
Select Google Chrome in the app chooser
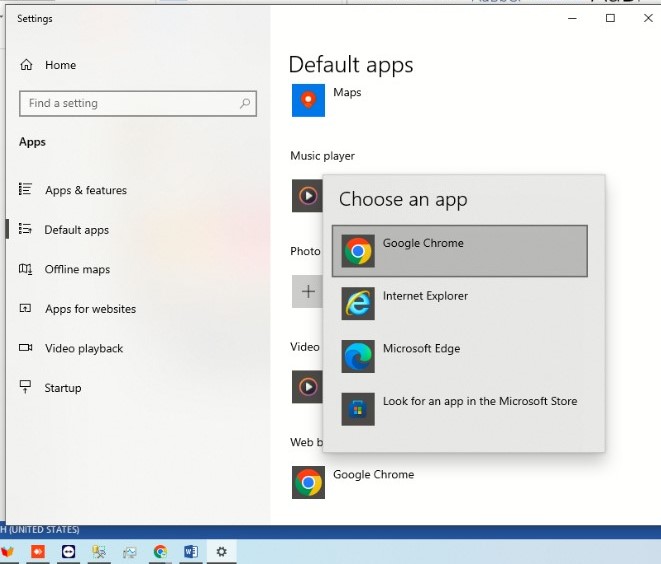(x=459, y=250)
